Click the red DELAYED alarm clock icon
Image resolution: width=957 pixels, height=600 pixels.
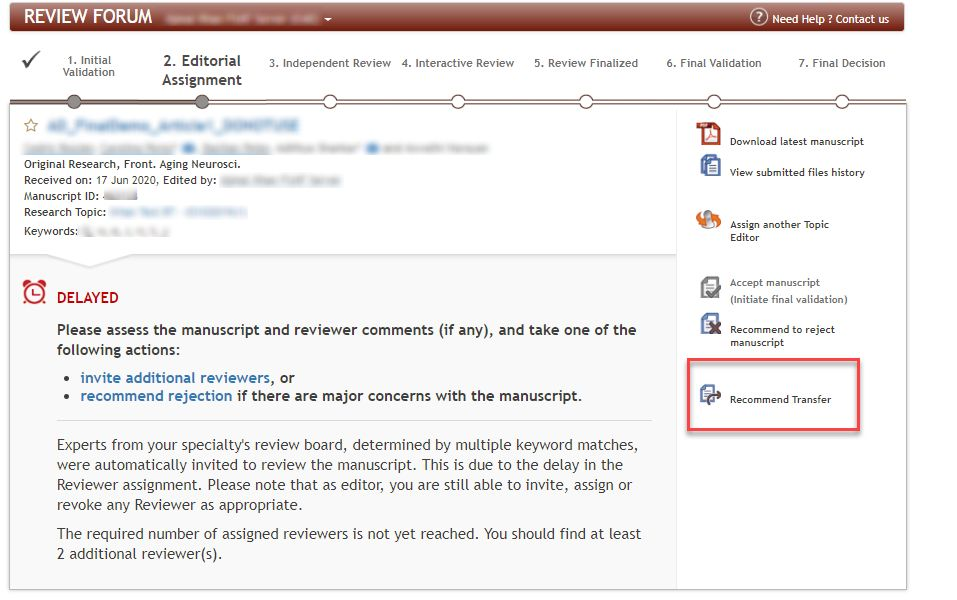tap(35, 292)
